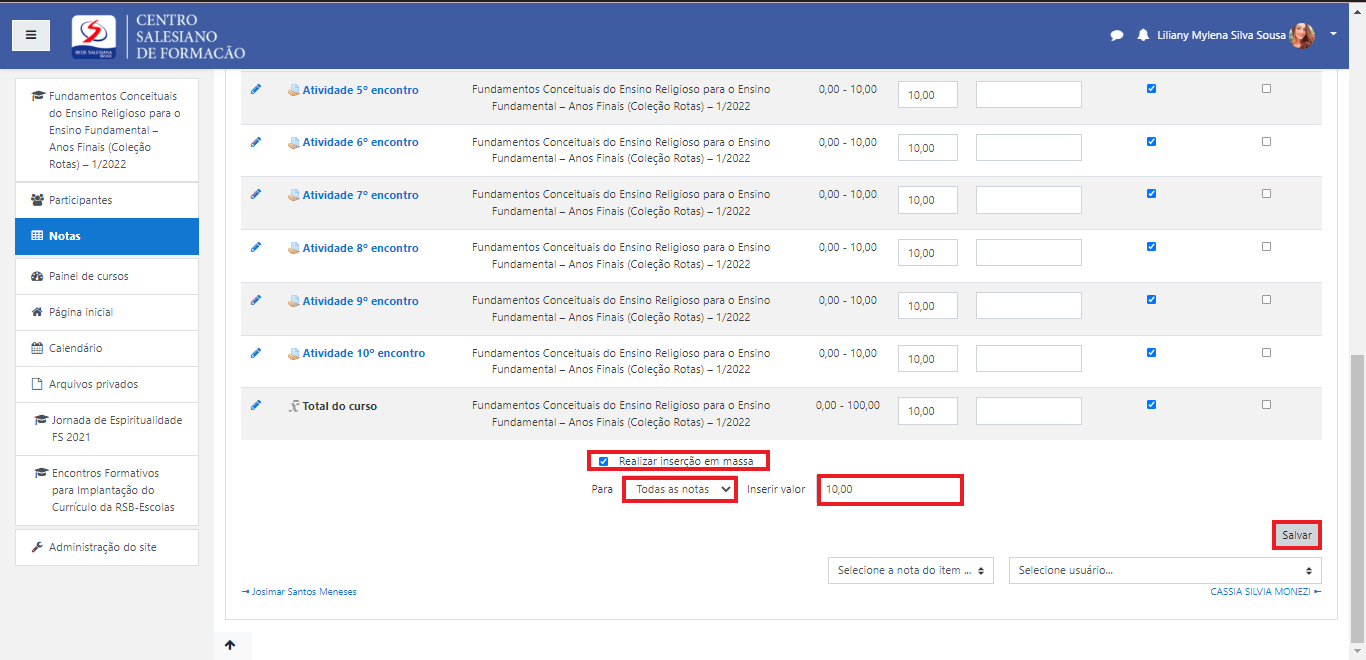Click the Inserir valor input field
The height and width of the screenshot is (660, 1366).
pos(889,490)
